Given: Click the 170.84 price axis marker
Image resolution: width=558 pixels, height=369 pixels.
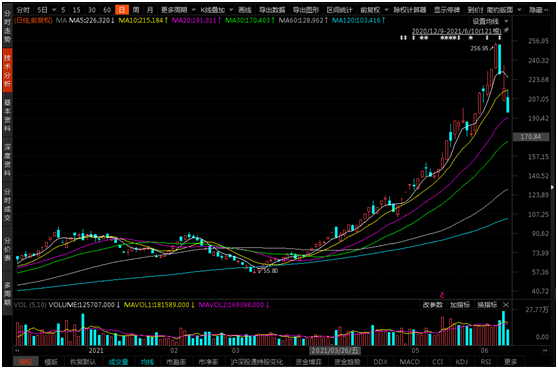Looking at the screenshot, I should pos(531,137).
